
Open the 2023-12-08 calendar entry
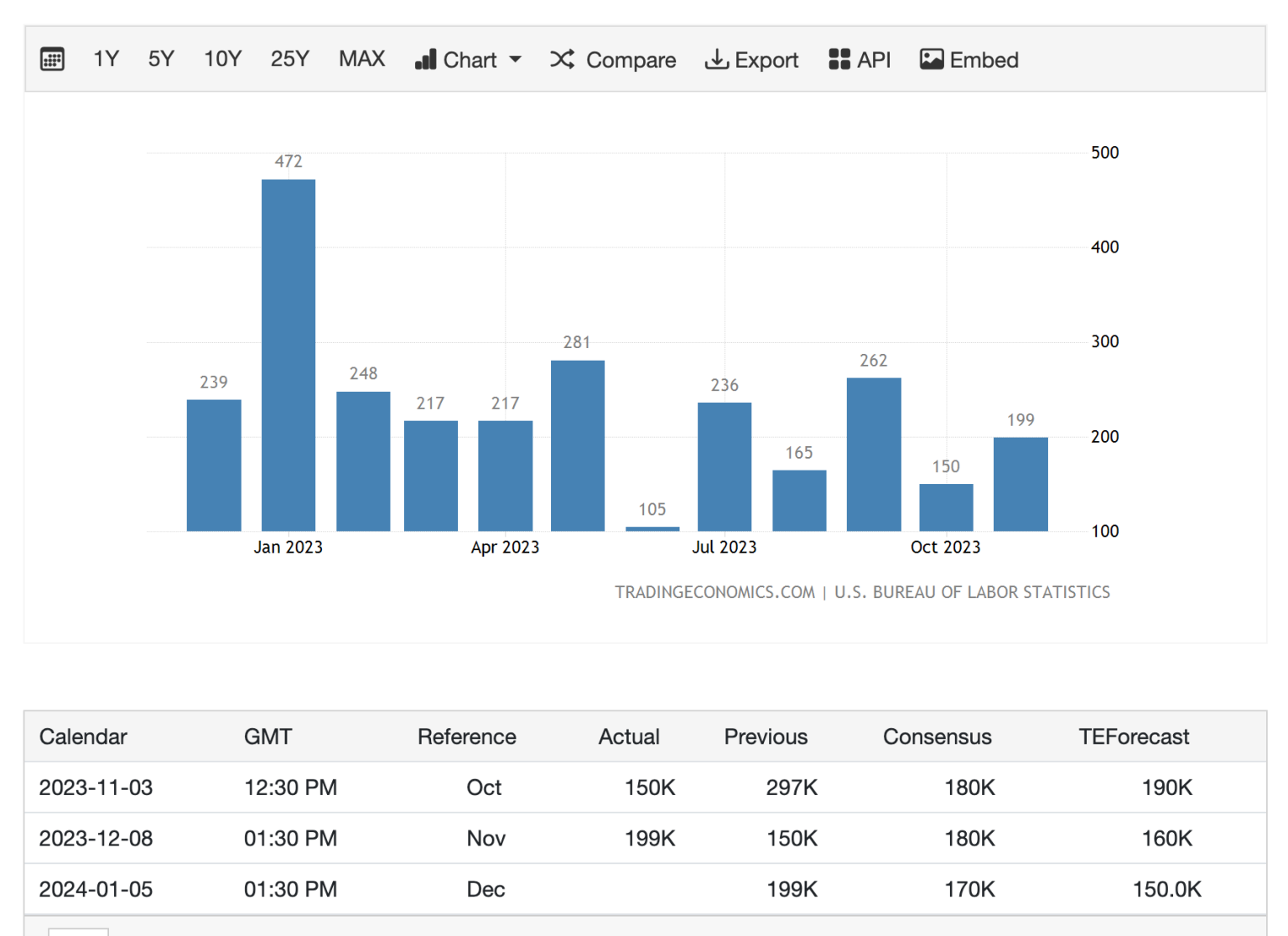96,839
